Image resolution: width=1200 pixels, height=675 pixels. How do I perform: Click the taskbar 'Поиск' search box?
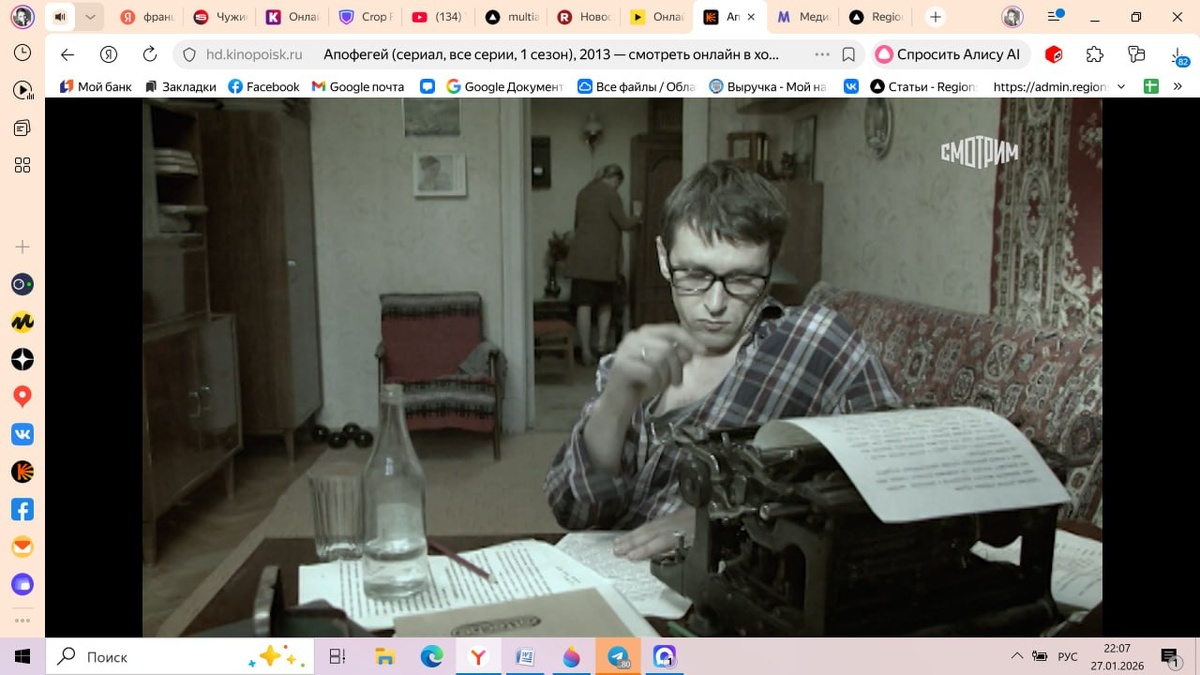(x=180, y=657)
